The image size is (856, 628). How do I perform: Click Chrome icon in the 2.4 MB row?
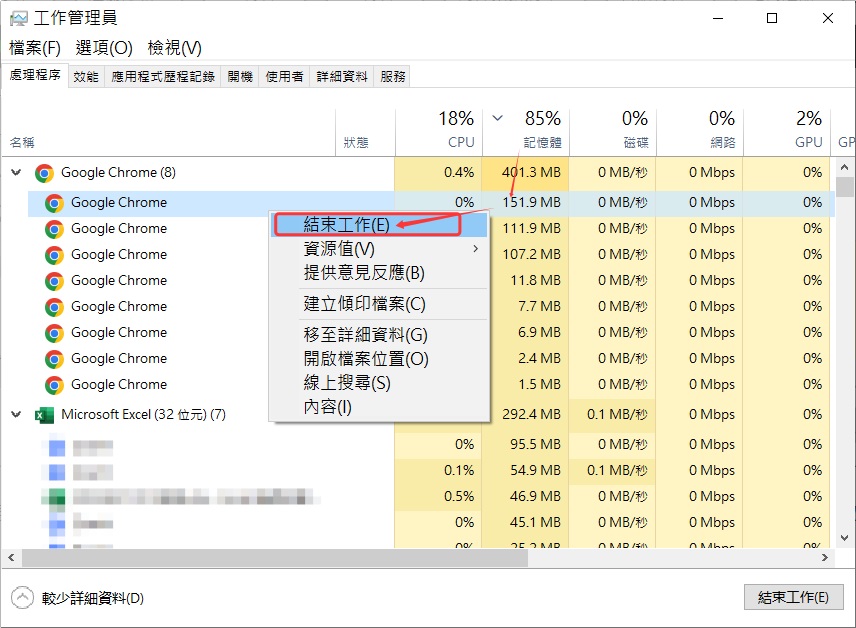pos(54,359)
